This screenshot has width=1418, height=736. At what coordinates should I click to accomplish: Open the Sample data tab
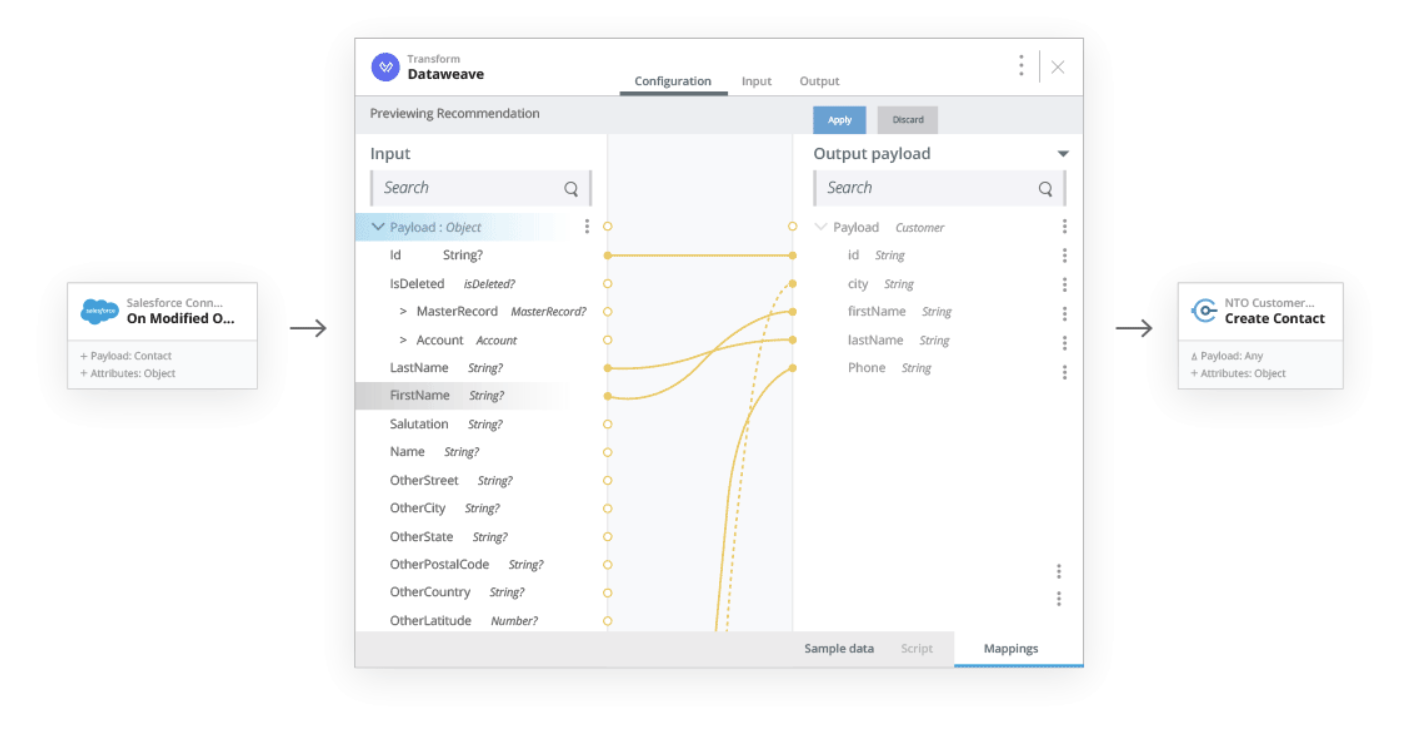click(839, 649)
